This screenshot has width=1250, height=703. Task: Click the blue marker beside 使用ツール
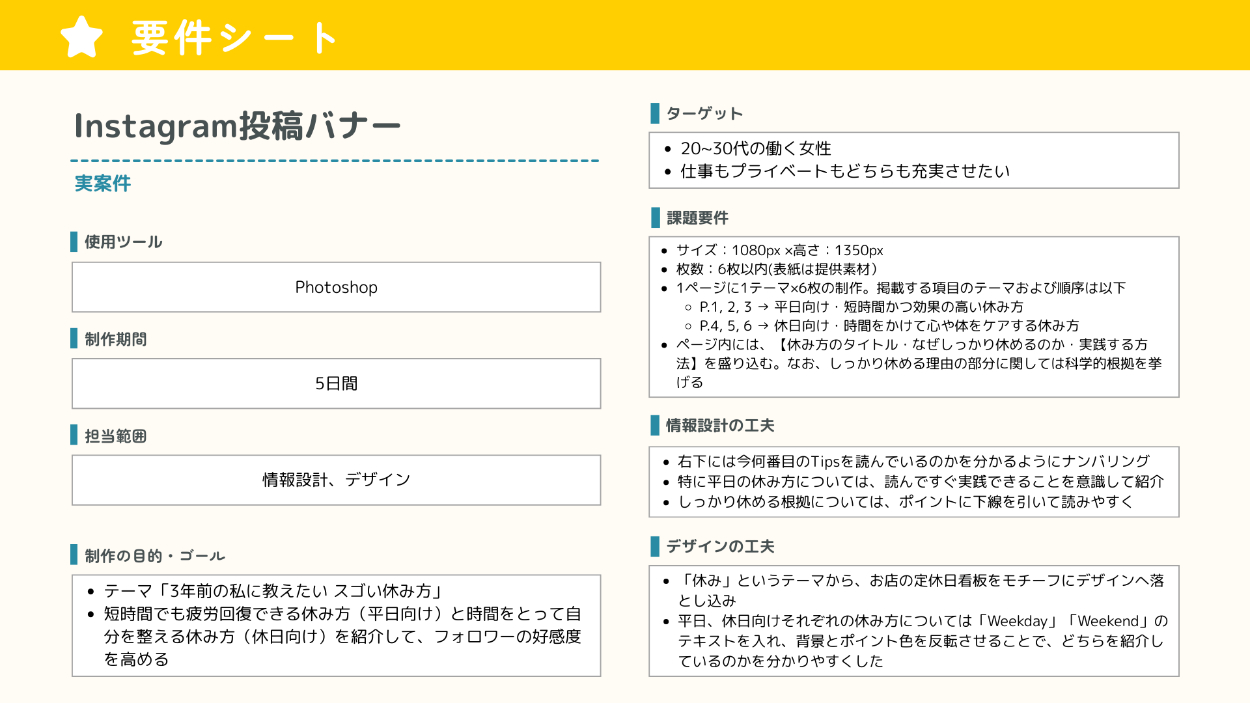74,242
